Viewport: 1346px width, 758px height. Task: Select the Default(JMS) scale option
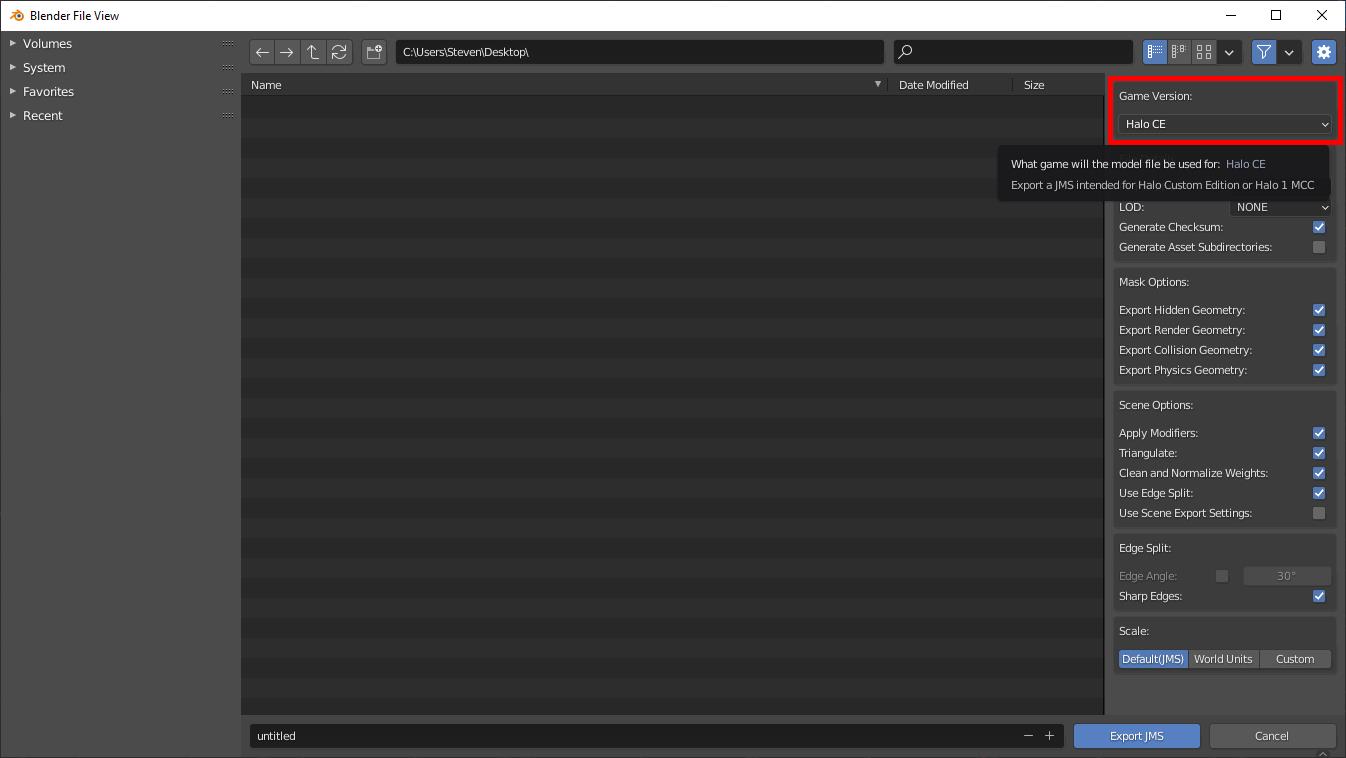(1153, 659)
